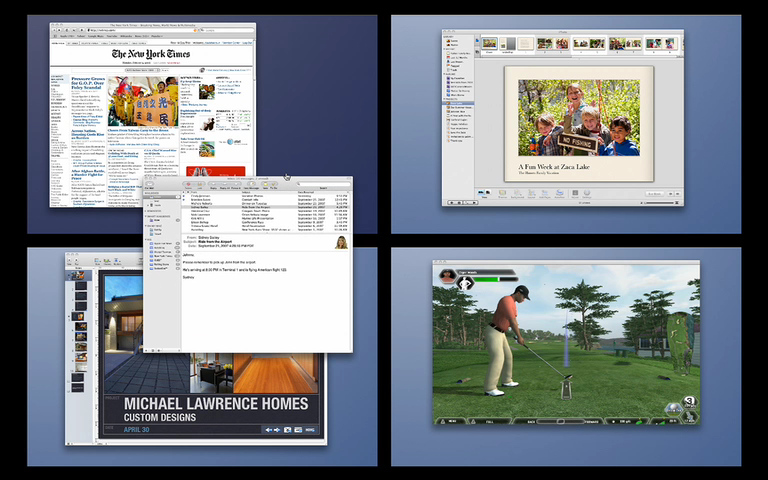Viewport: 768px width, 480px height.
Task: Click the Background icon in iPhoto toolbar
Action: point(517,192)
